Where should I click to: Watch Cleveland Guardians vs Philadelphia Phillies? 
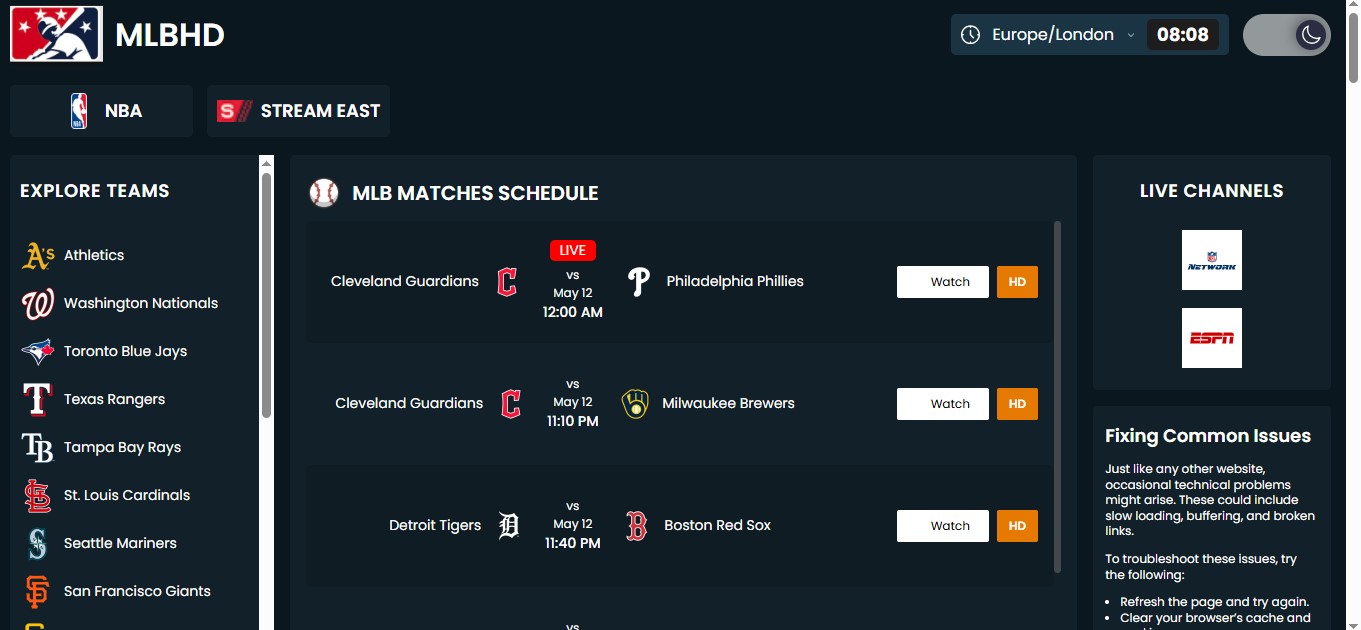[x=943, y=282]
